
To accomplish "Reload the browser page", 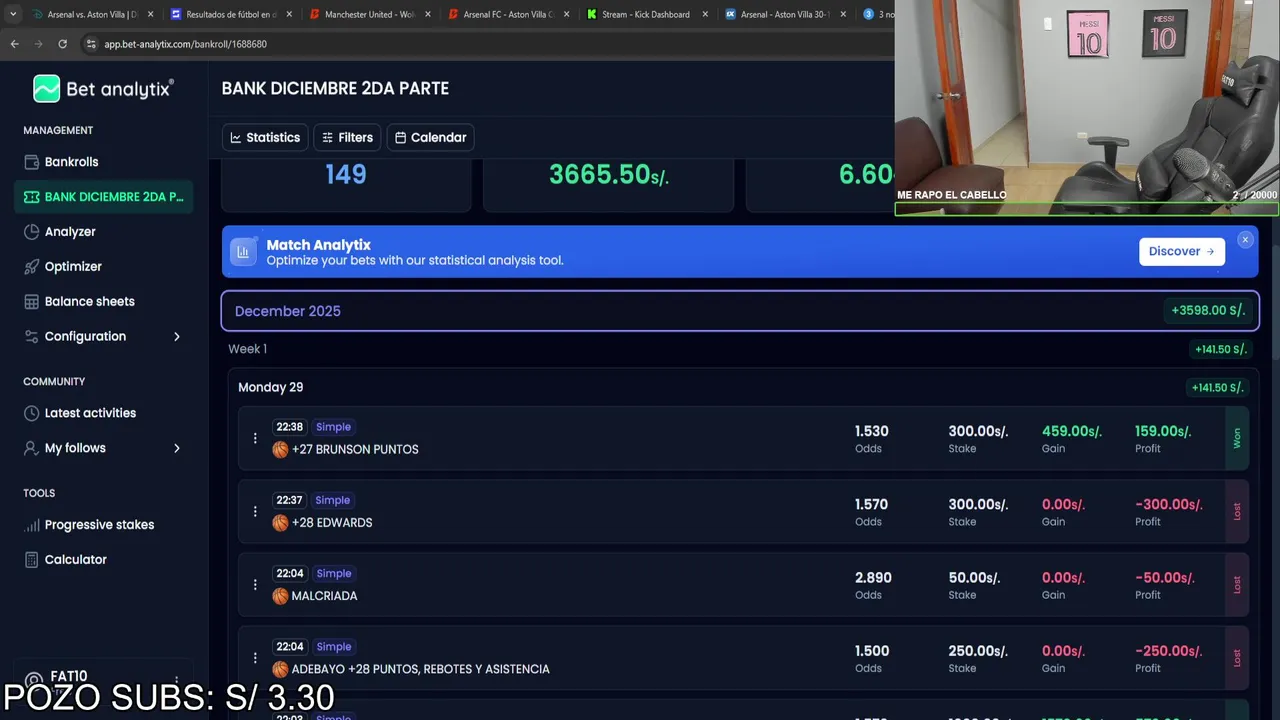I will 62,44.
